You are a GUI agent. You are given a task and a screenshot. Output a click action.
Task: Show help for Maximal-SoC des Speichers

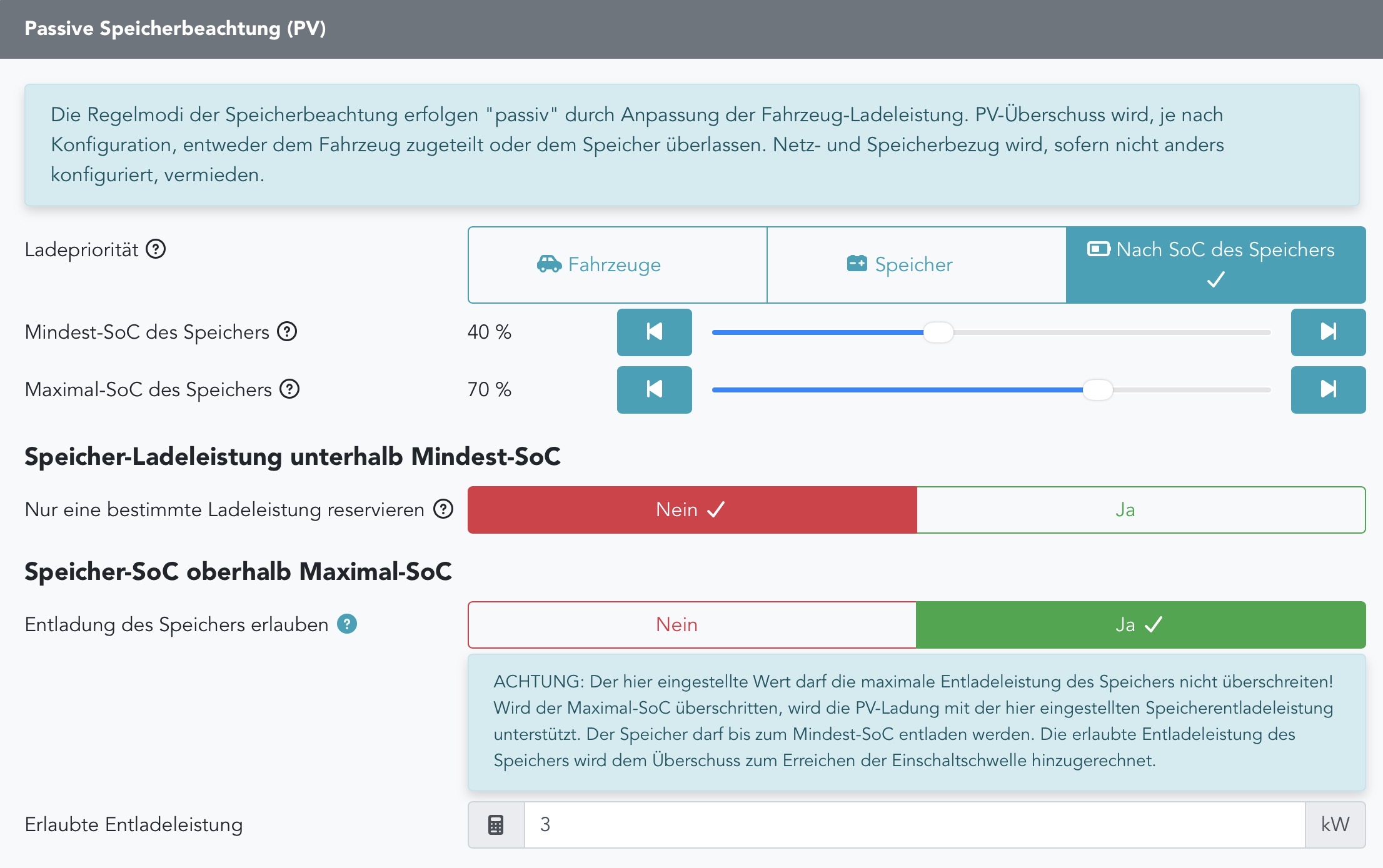(289, 389)
